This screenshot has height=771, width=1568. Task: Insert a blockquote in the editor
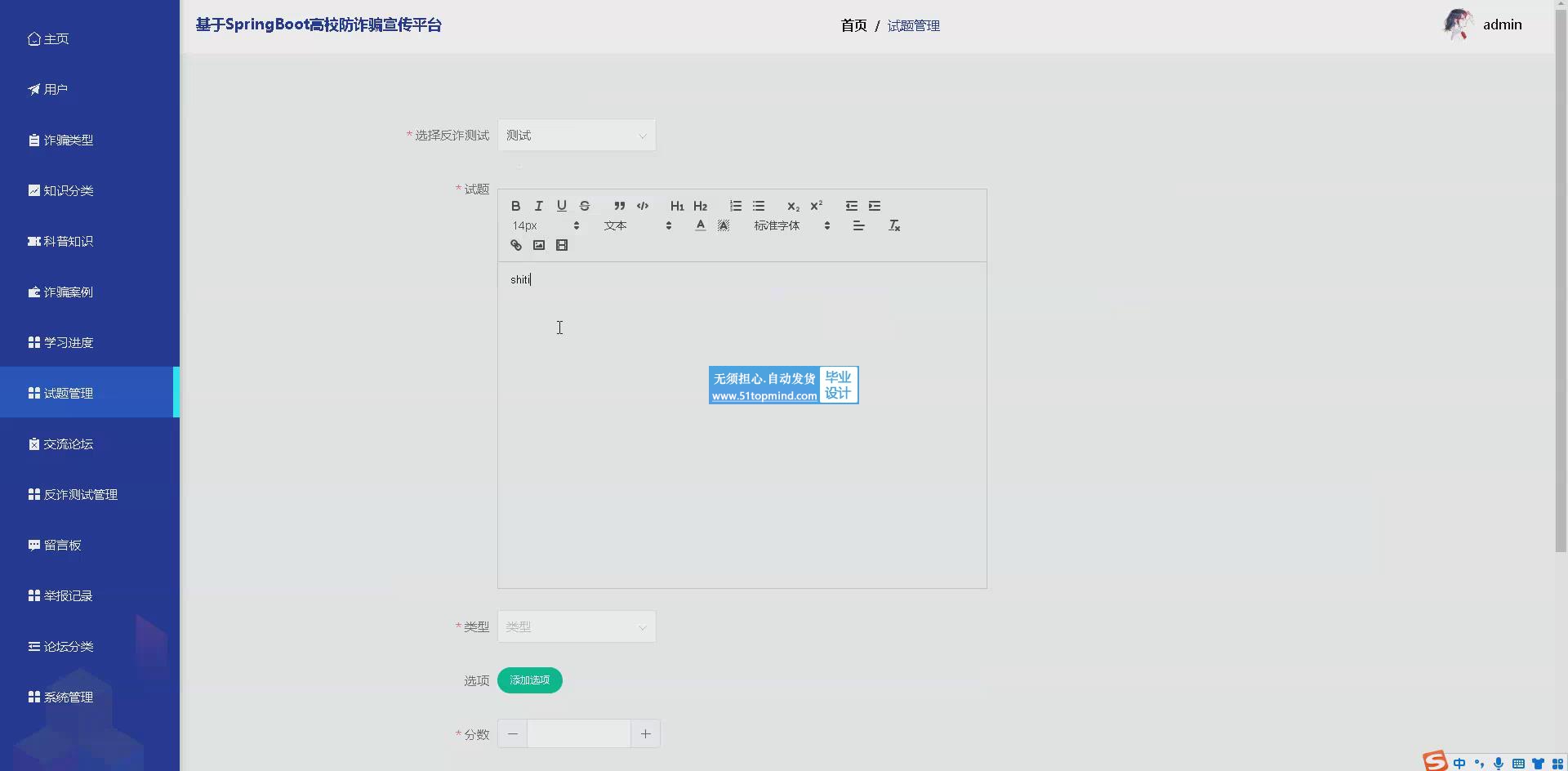pyautogui.click(x=619, y=206)
